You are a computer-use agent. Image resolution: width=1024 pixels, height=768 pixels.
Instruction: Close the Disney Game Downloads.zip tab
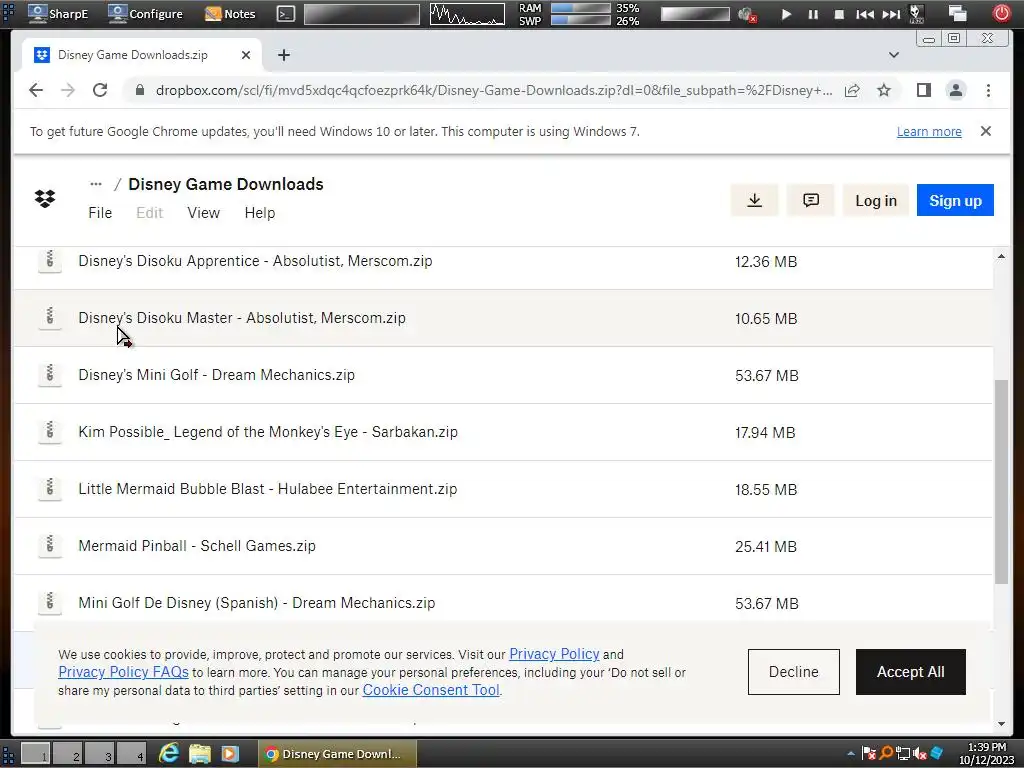[x=246, y=55]
